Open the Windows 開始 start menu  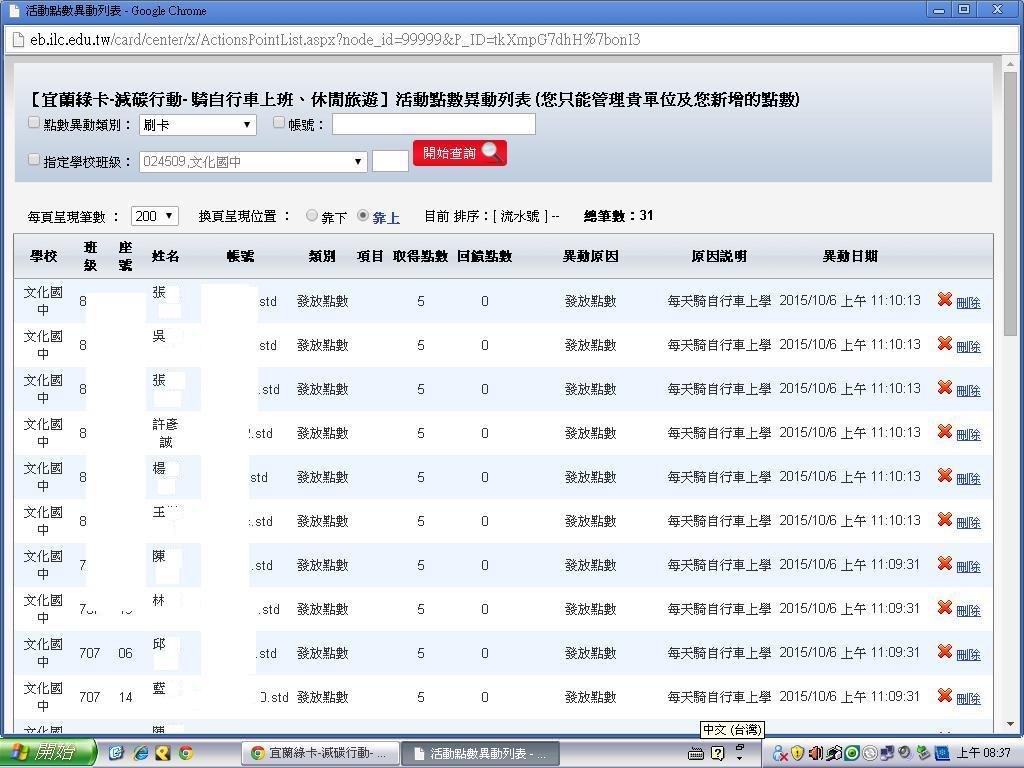(48, 753)
